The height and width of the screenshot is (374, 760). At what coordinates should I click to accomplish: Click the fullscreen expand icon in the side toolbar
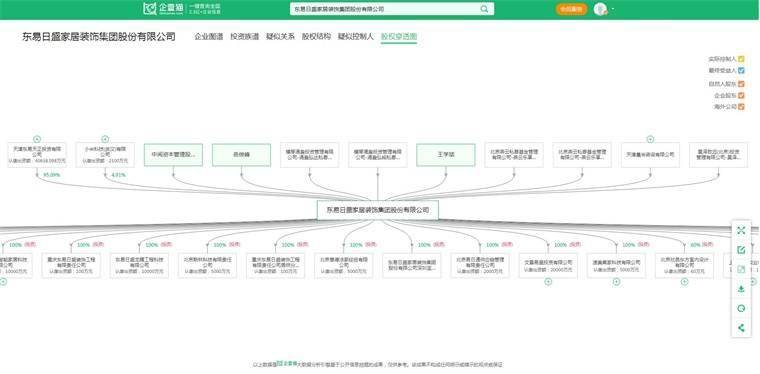pos(741,231)
